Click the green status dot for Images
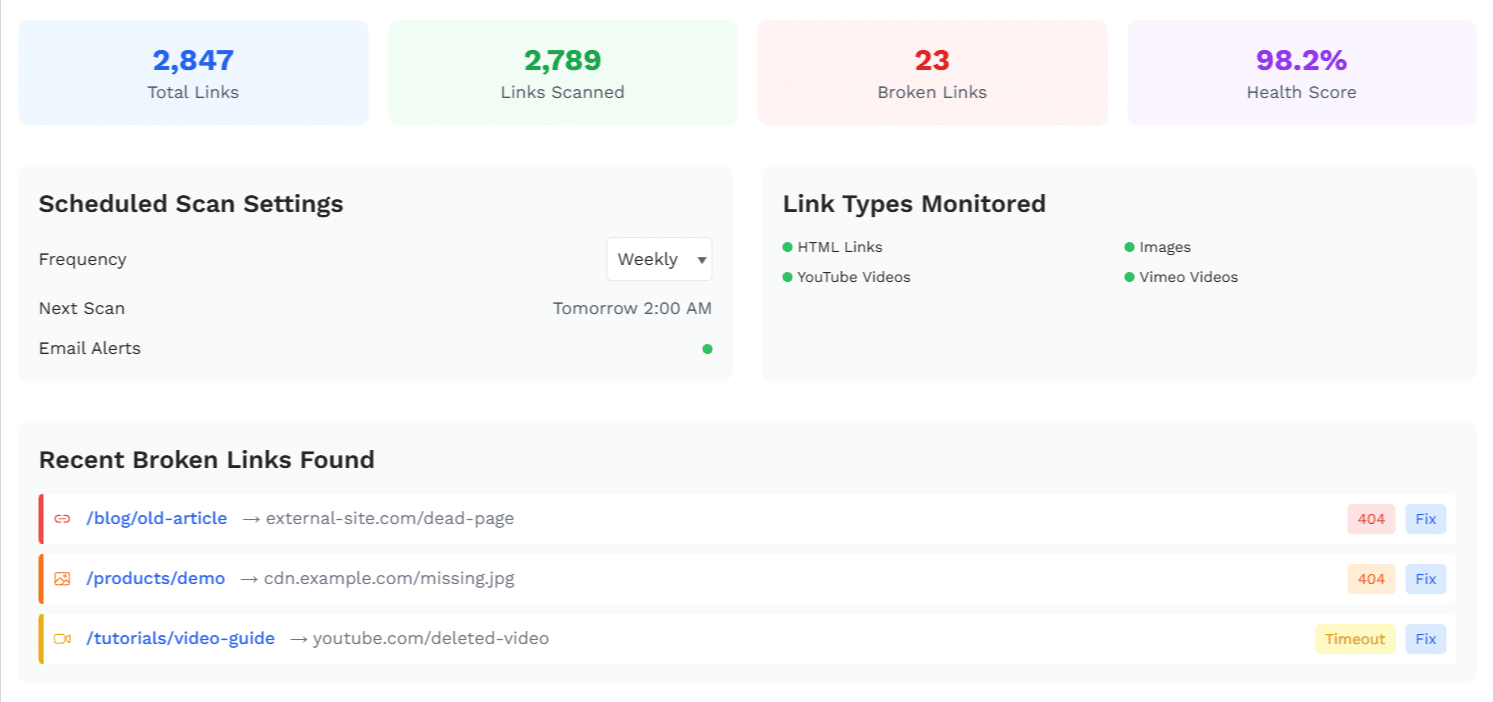This screenshot has height=702, width=1493. pyautogui.click(x=1128, y=246)
